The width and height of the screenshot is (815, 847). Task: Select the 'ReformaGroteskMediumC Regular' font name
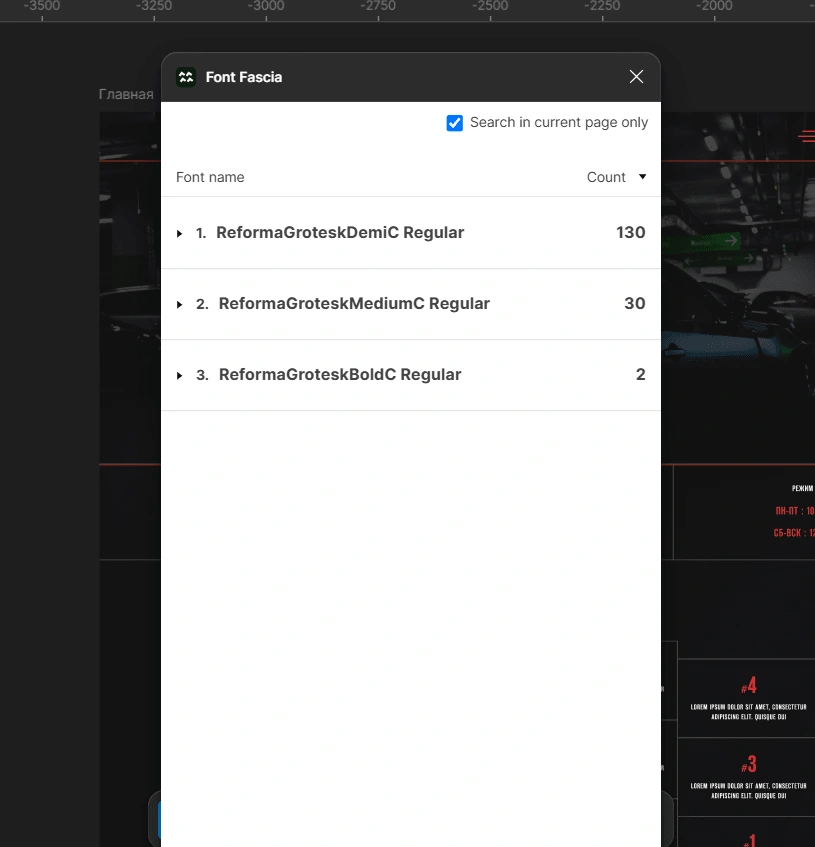click(x=354, y=304)
